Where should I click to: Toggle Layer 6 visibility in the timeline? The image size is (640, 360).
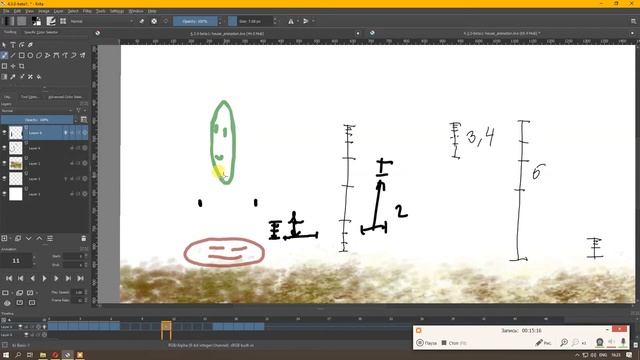tap(20, 327)
